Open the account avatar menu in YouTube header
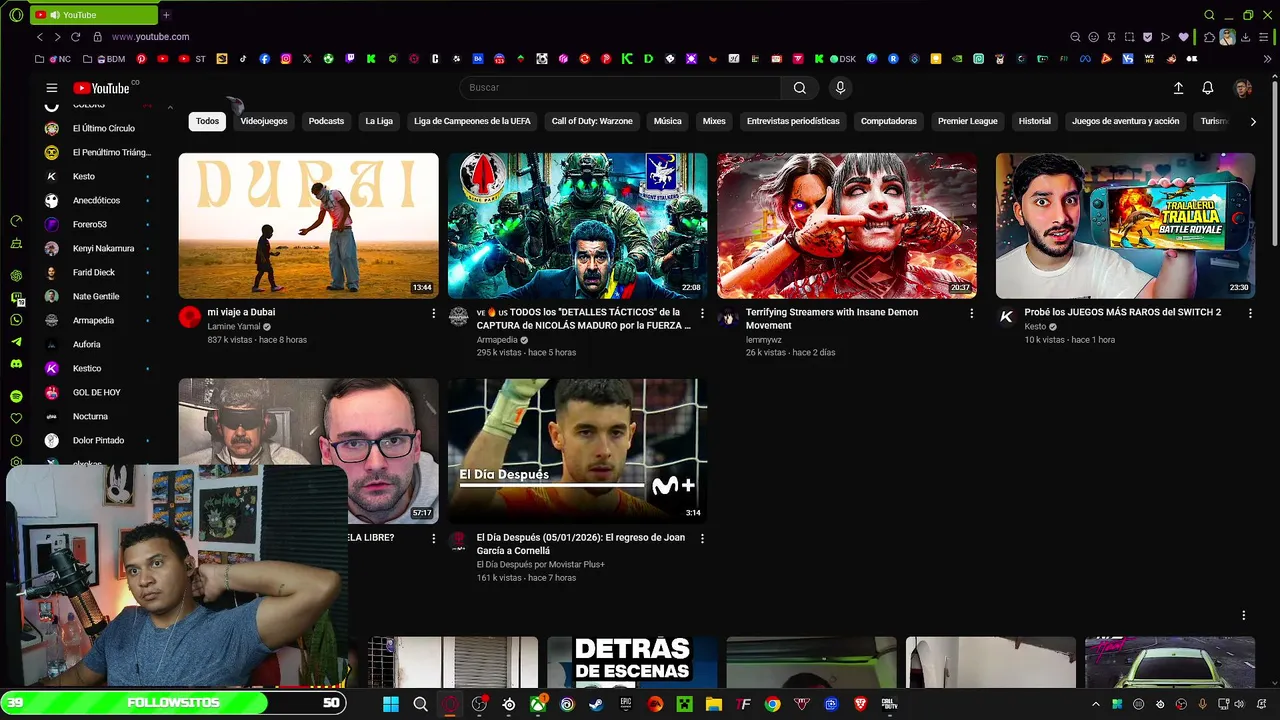The width and height of the screenshot is (1280, 720). coord(1243,88)
